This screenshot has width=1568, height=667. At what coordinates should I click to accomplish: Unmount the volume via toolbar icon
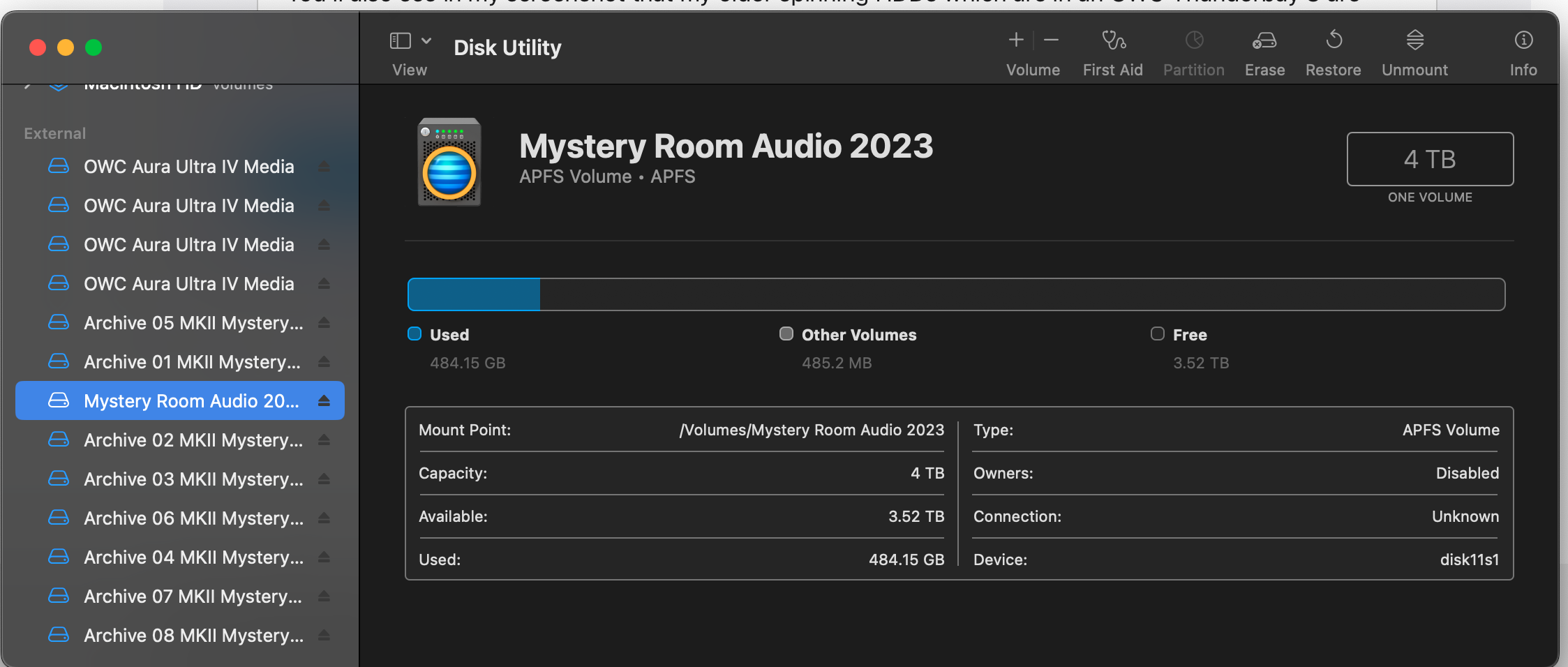coord(1414,40)
